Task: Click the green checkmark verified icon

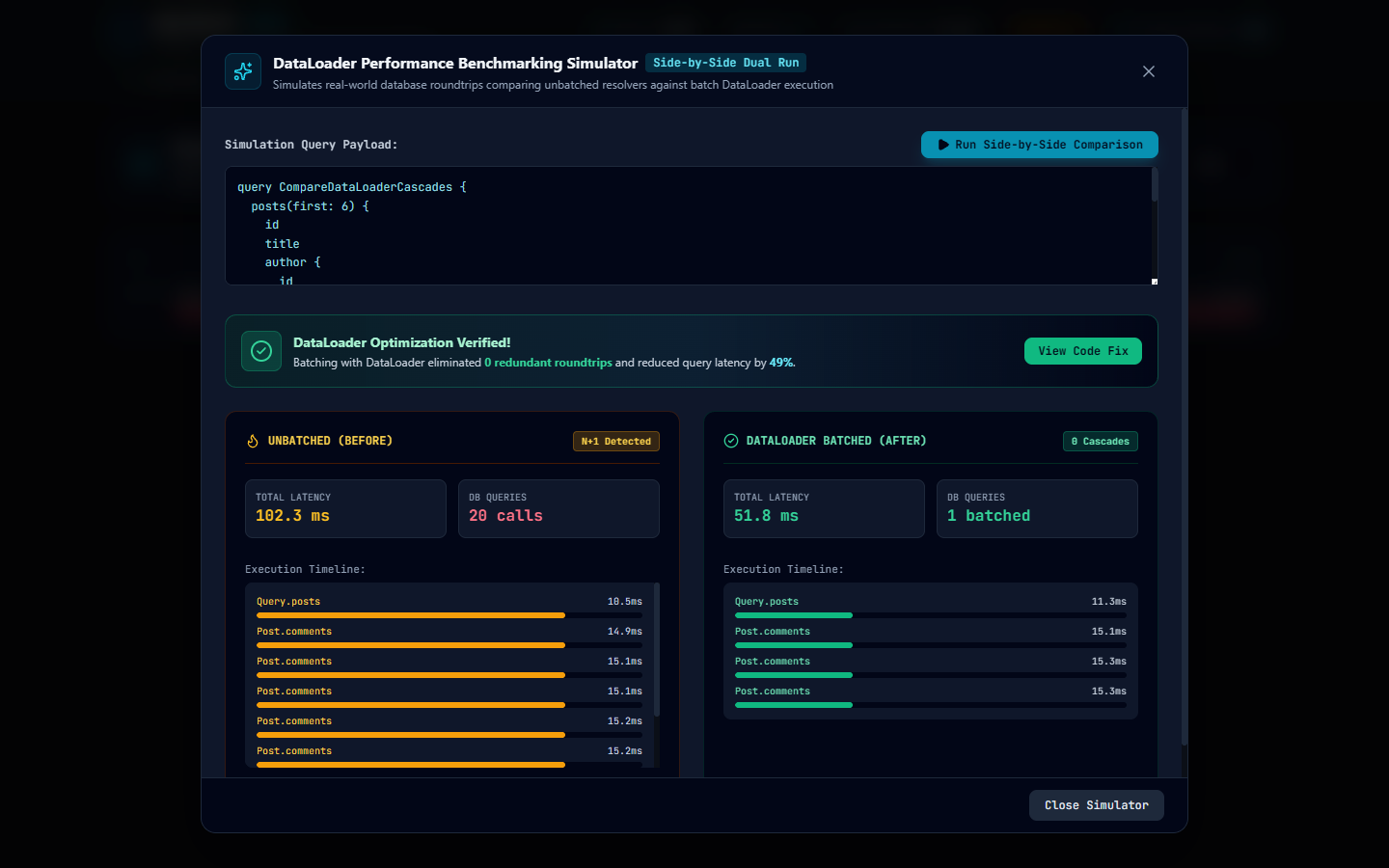Action: pyautogui.click(x=261, y=351)
